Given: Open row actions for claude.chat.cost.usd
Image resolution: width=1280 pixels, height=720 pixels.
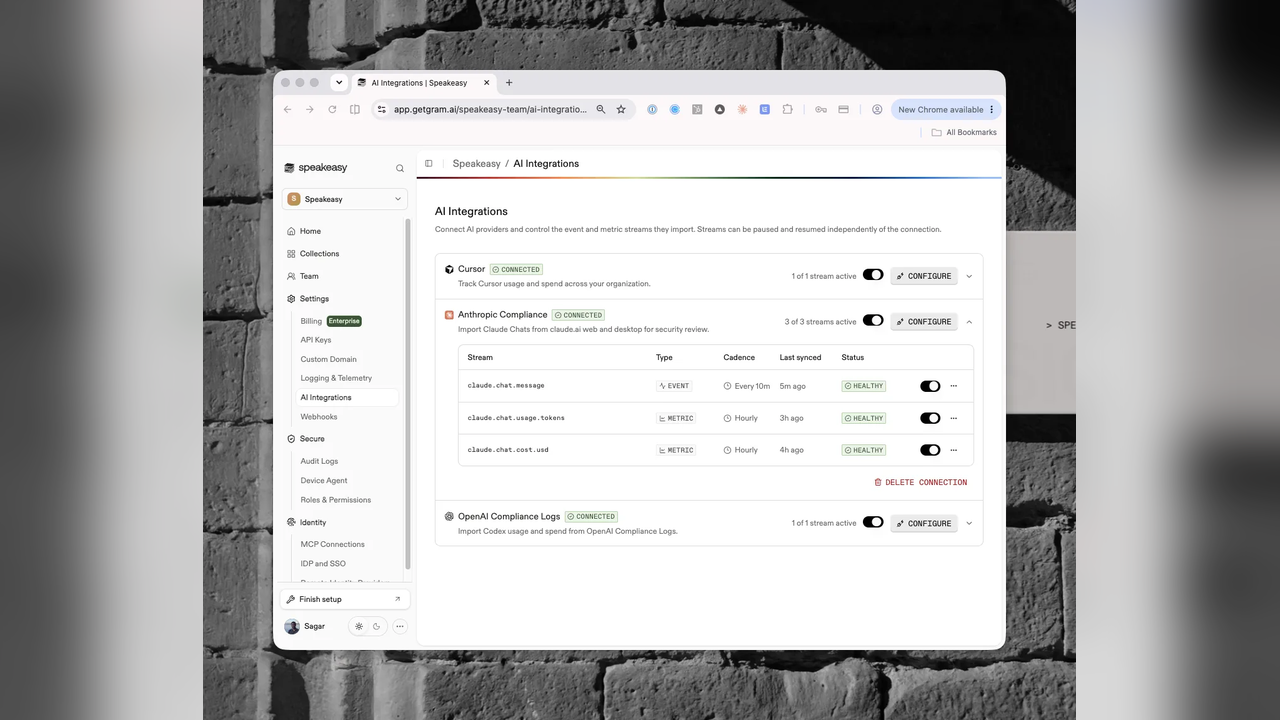Looking at the screenshot, I should [953, 450].
